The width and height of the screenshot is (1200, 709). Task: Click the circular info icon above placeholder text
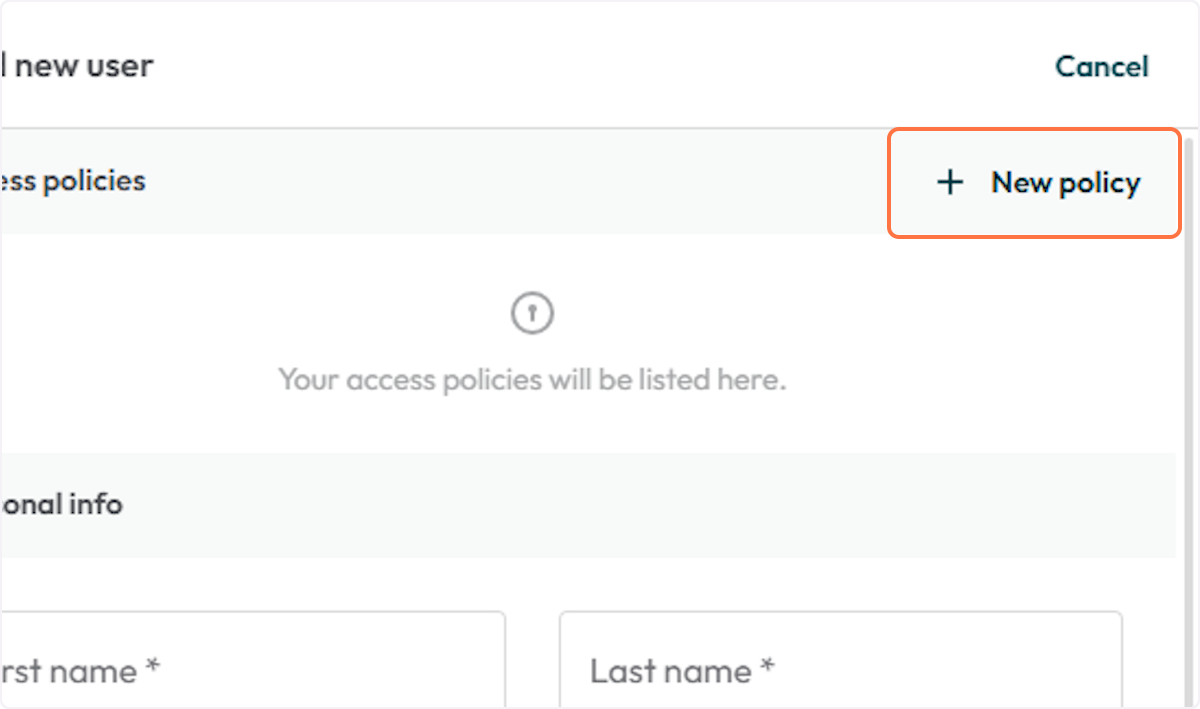[532, 312]
